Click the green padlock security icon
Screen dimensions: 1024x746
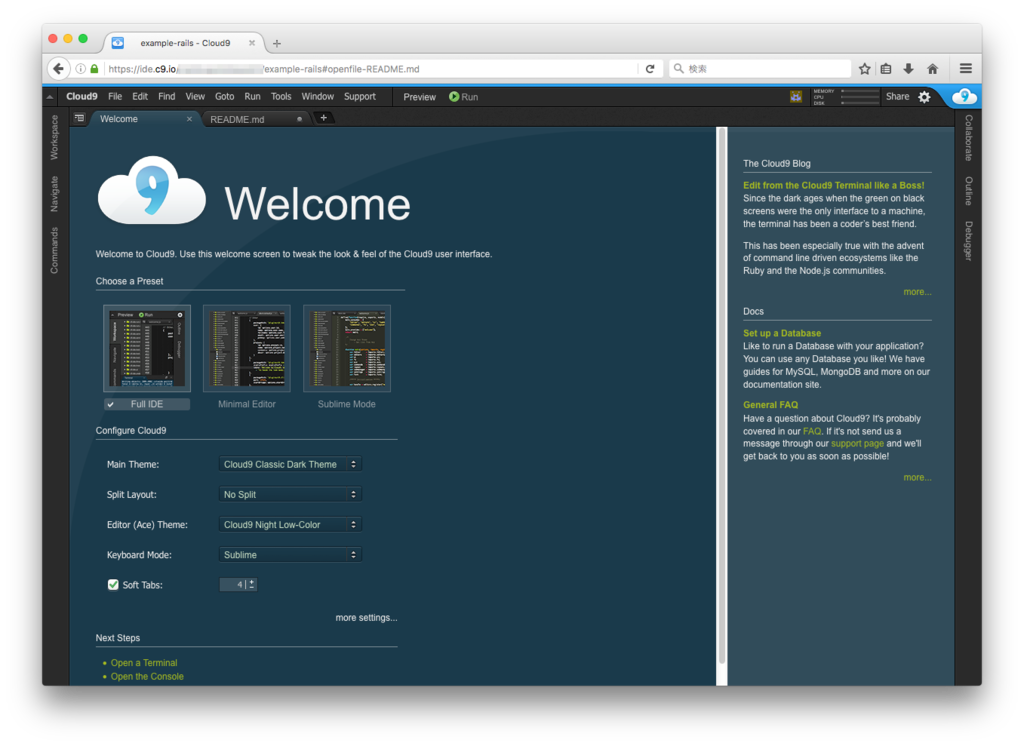coord(95,69)
